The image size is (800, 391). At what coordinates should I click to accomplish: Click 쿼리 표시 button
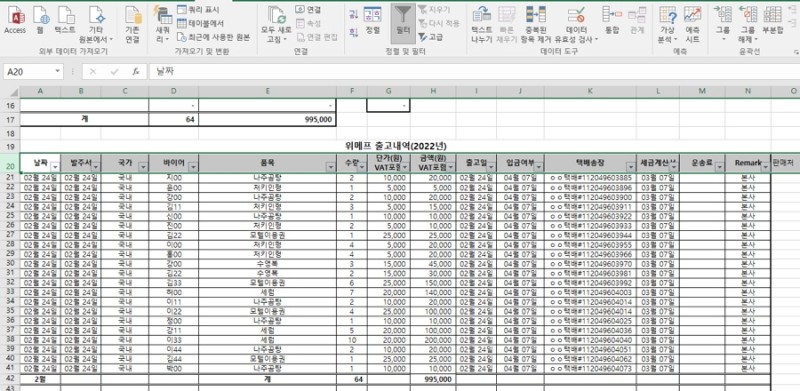(x=199, y=9)
